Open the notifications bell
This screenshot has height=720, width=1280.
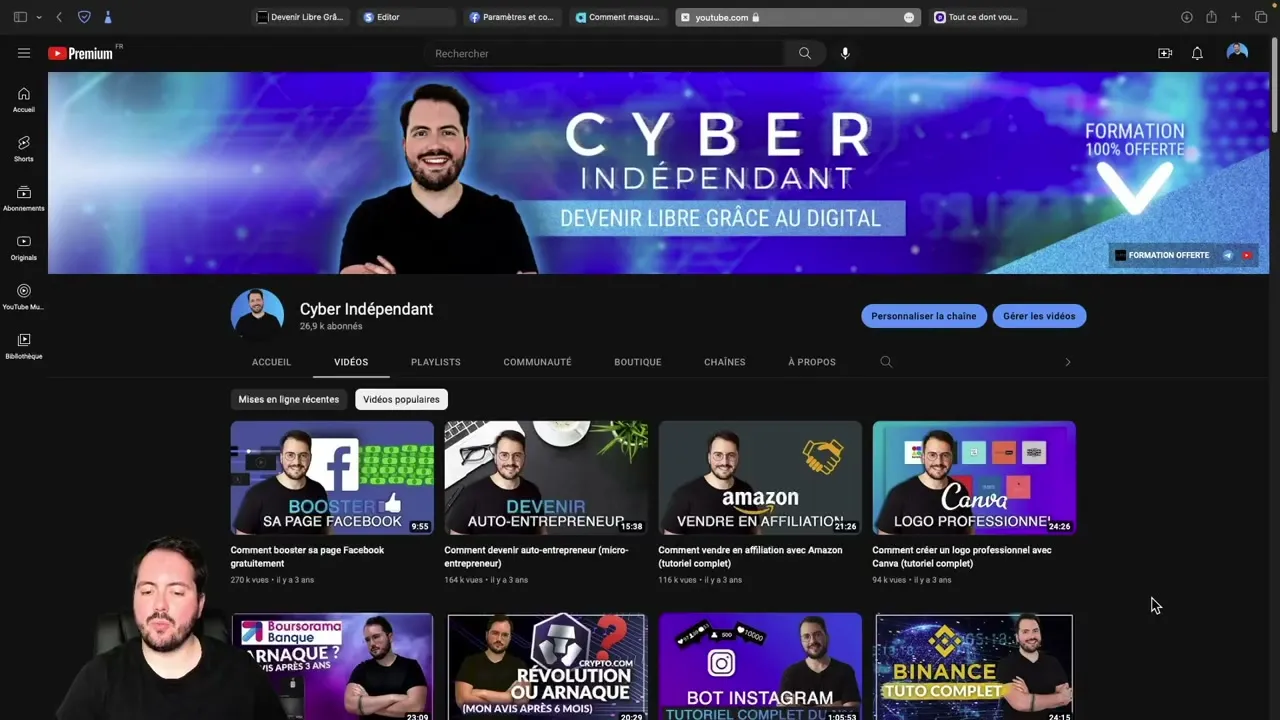(x=1197, y=53)
